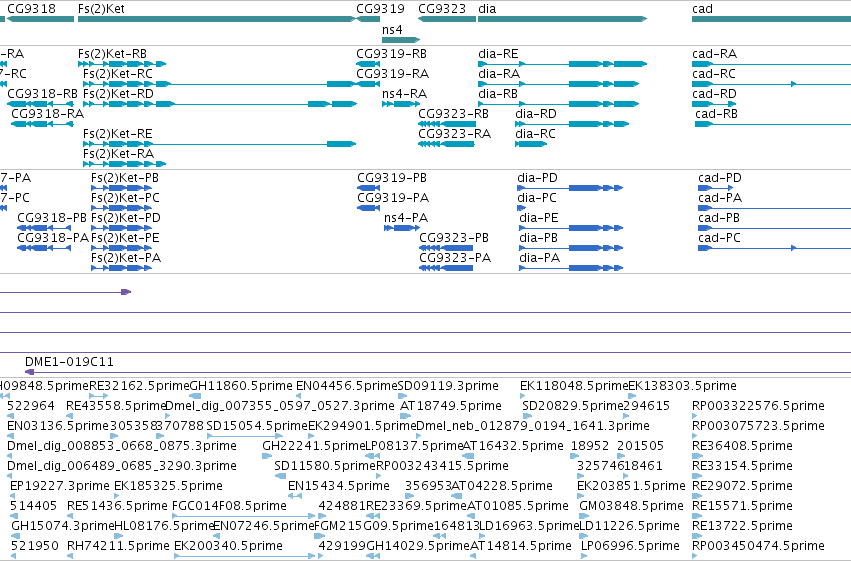Viewport: 851px width, 561px height.
Task: Select transcript dia-RB
Action: tap(498, 94)
